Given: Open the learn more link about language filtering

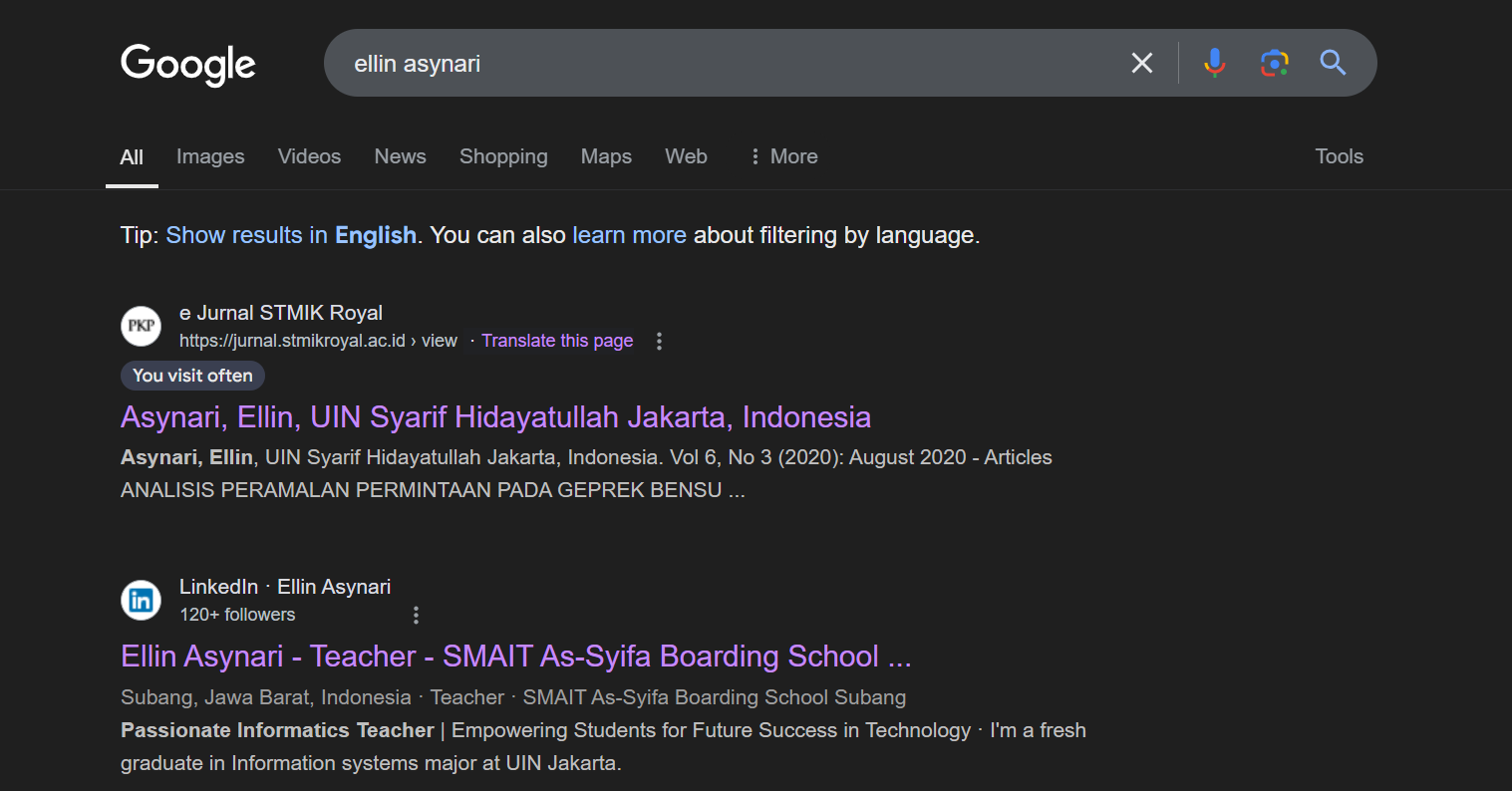Looking at the screenshot, I should tap(629, 235).
